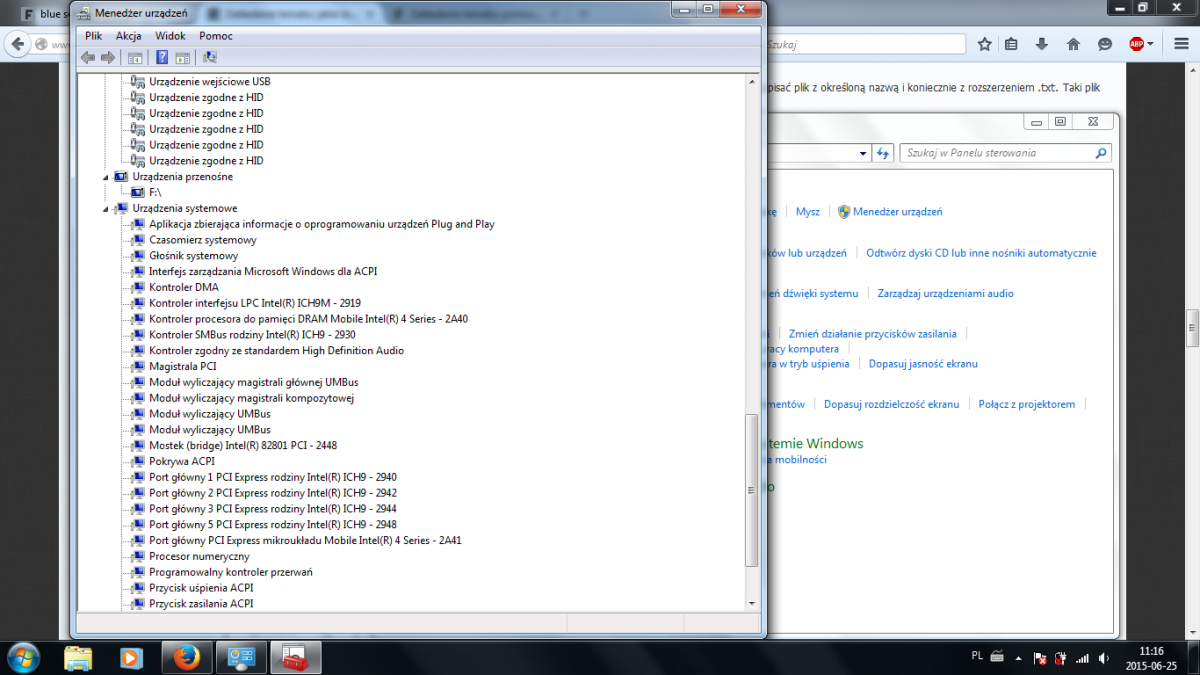Select Programowalny kontroler przerwań device

(x=231, y=572)
